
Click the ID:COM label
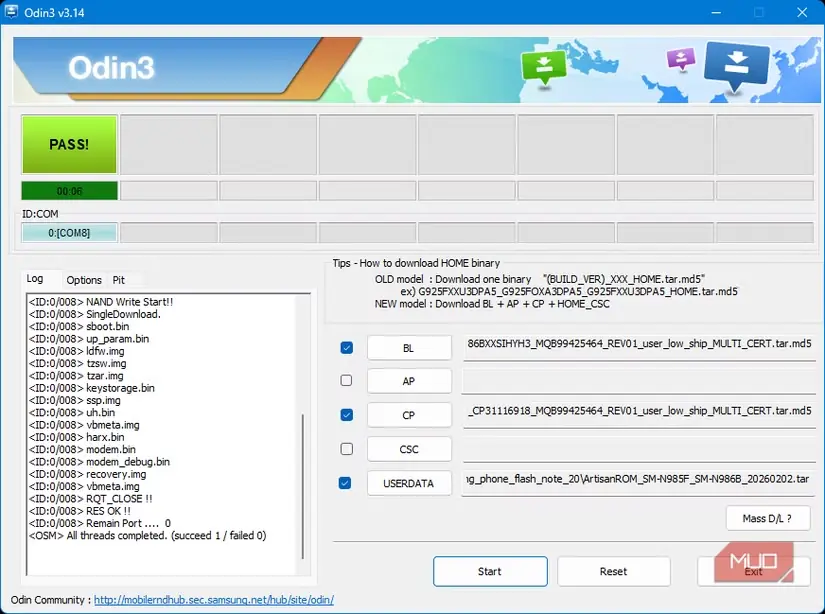pos(40,214)
